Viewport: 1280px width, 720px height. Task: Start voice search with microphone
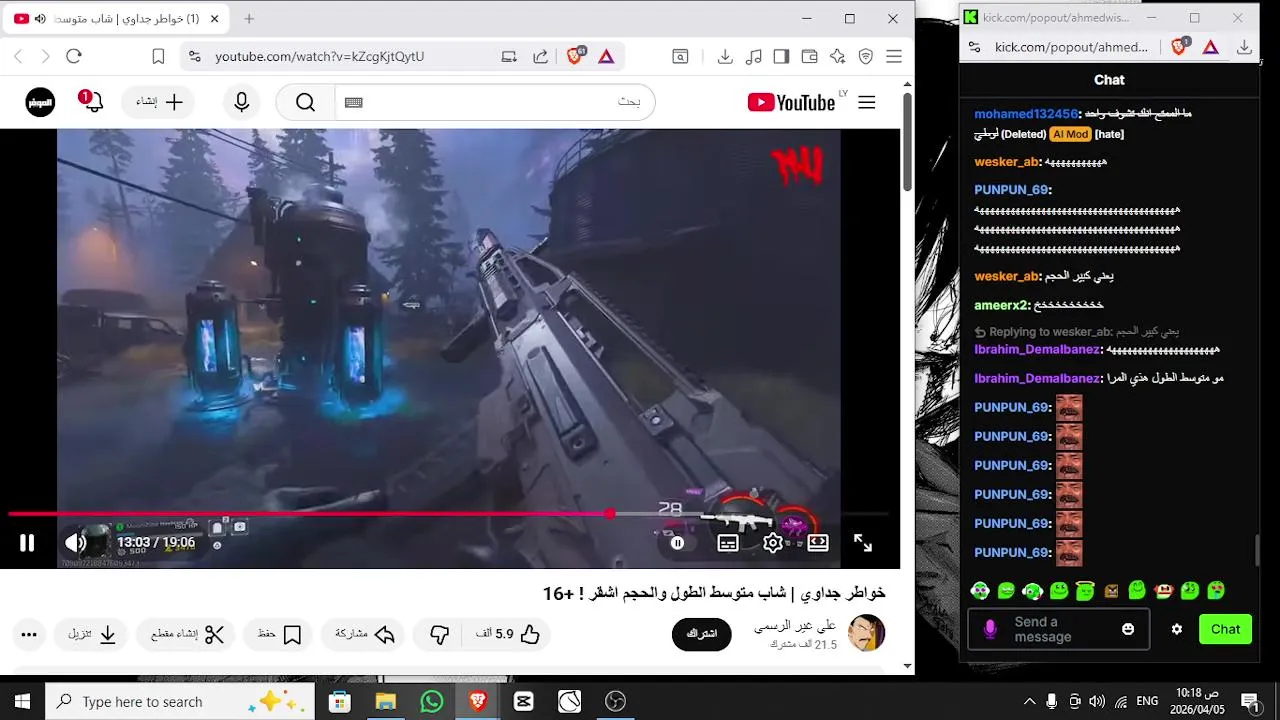click(x=241, y=102)
